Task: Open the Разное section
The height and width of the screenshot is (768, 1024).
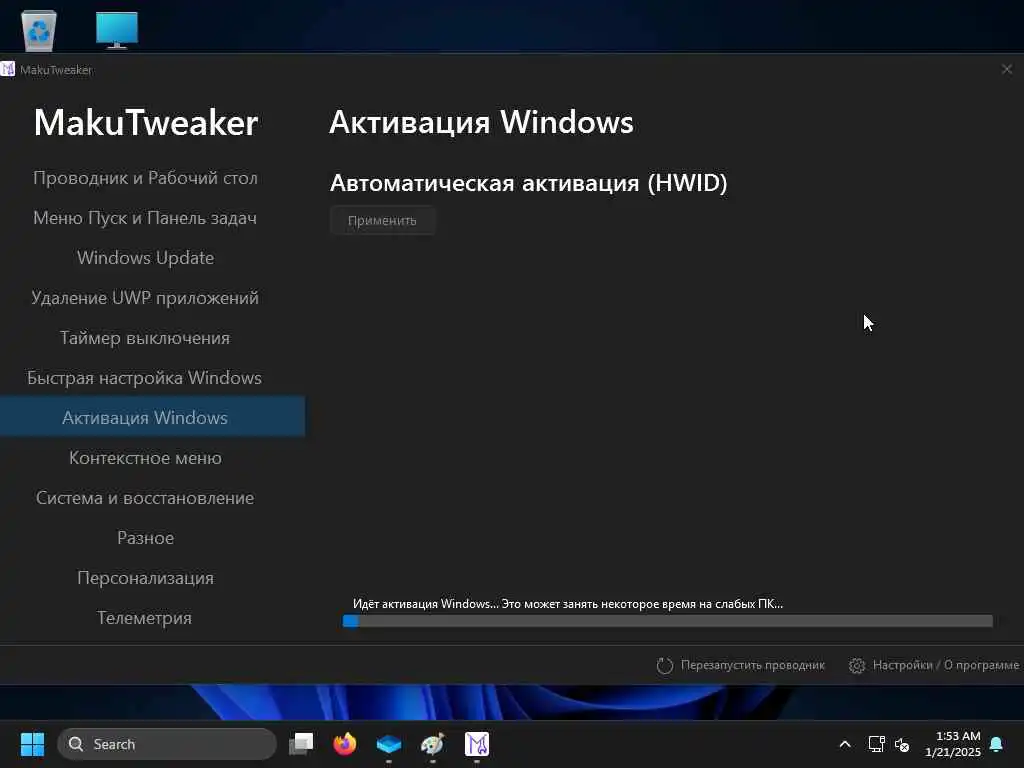Action: coord(145,537)
